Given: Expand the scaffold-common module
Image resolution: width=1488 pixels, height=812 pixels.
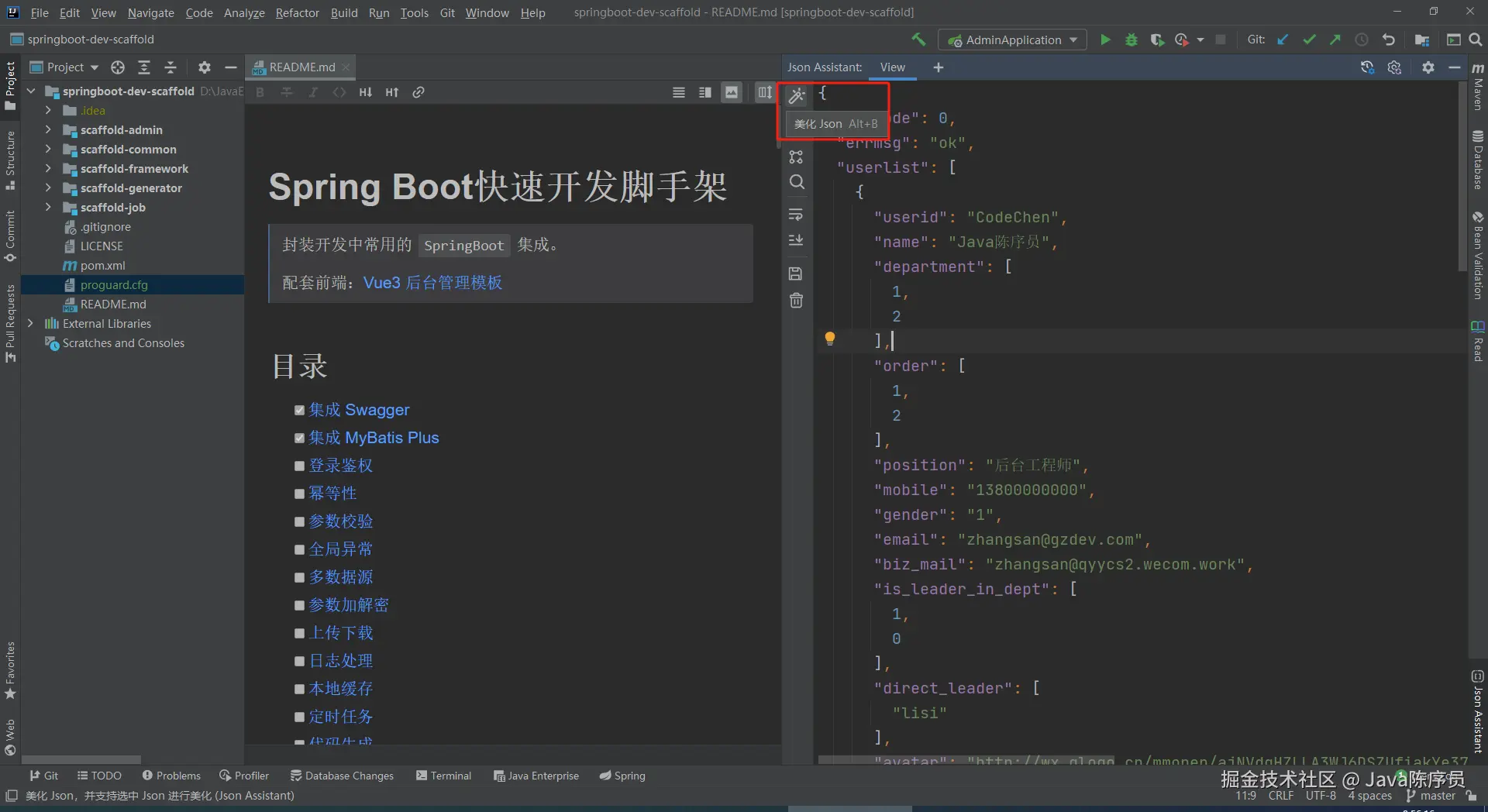Looking at the screenshot, I should (48, 149).
